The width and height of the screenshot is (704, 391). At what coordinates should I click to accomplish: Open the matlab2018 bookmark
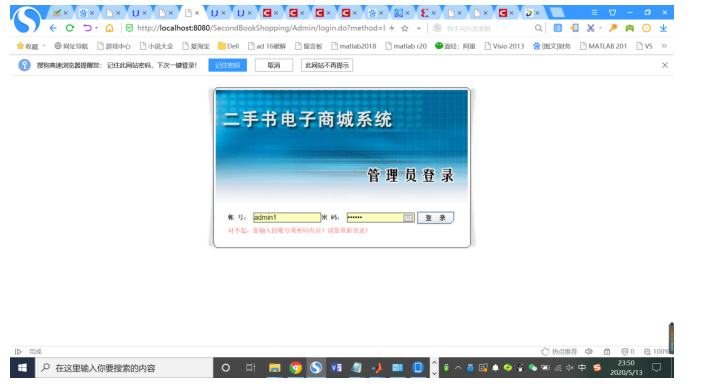click(354, 46)
